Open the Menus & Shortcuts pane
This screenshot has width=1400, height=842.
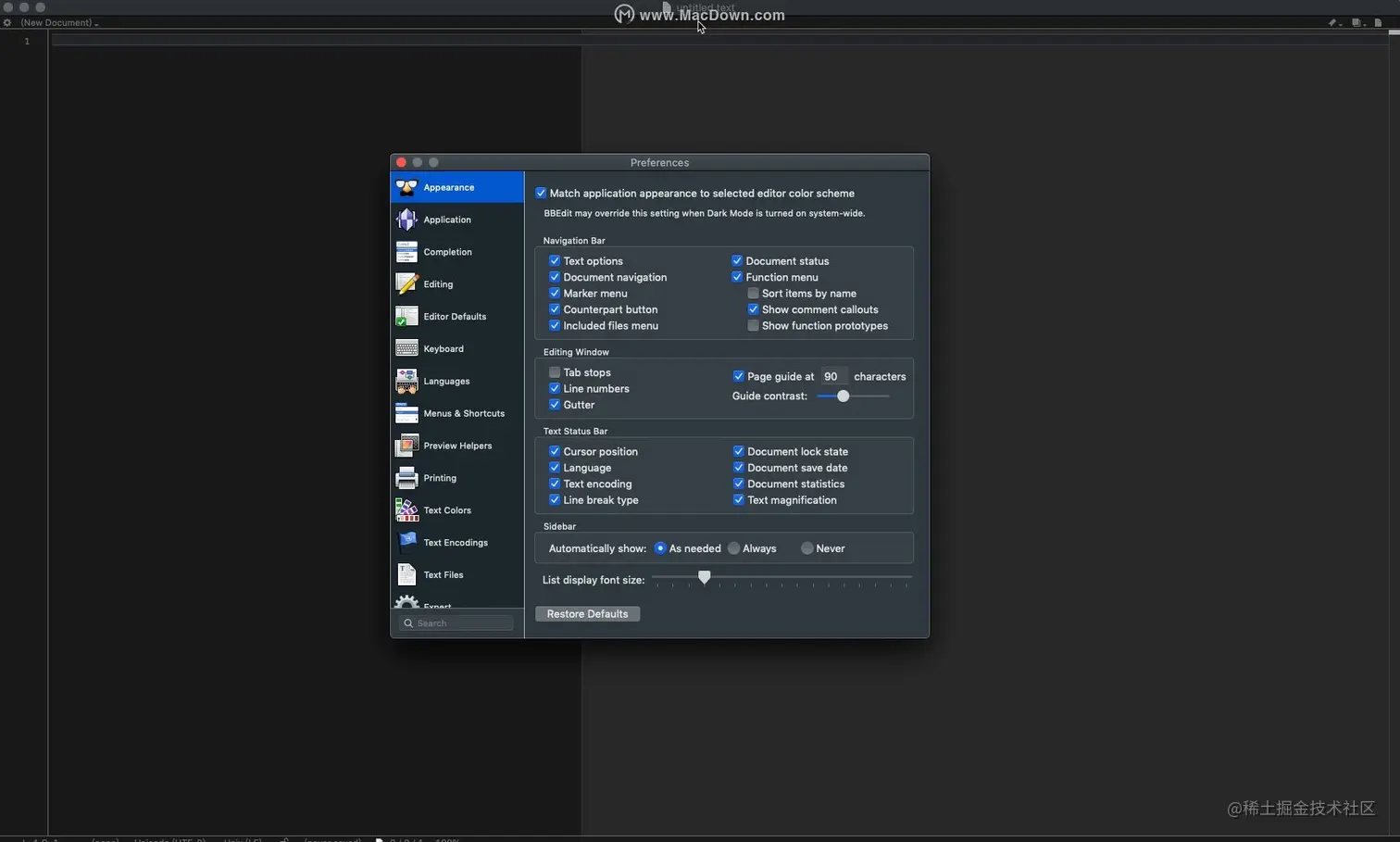click(x=457, y=414)
